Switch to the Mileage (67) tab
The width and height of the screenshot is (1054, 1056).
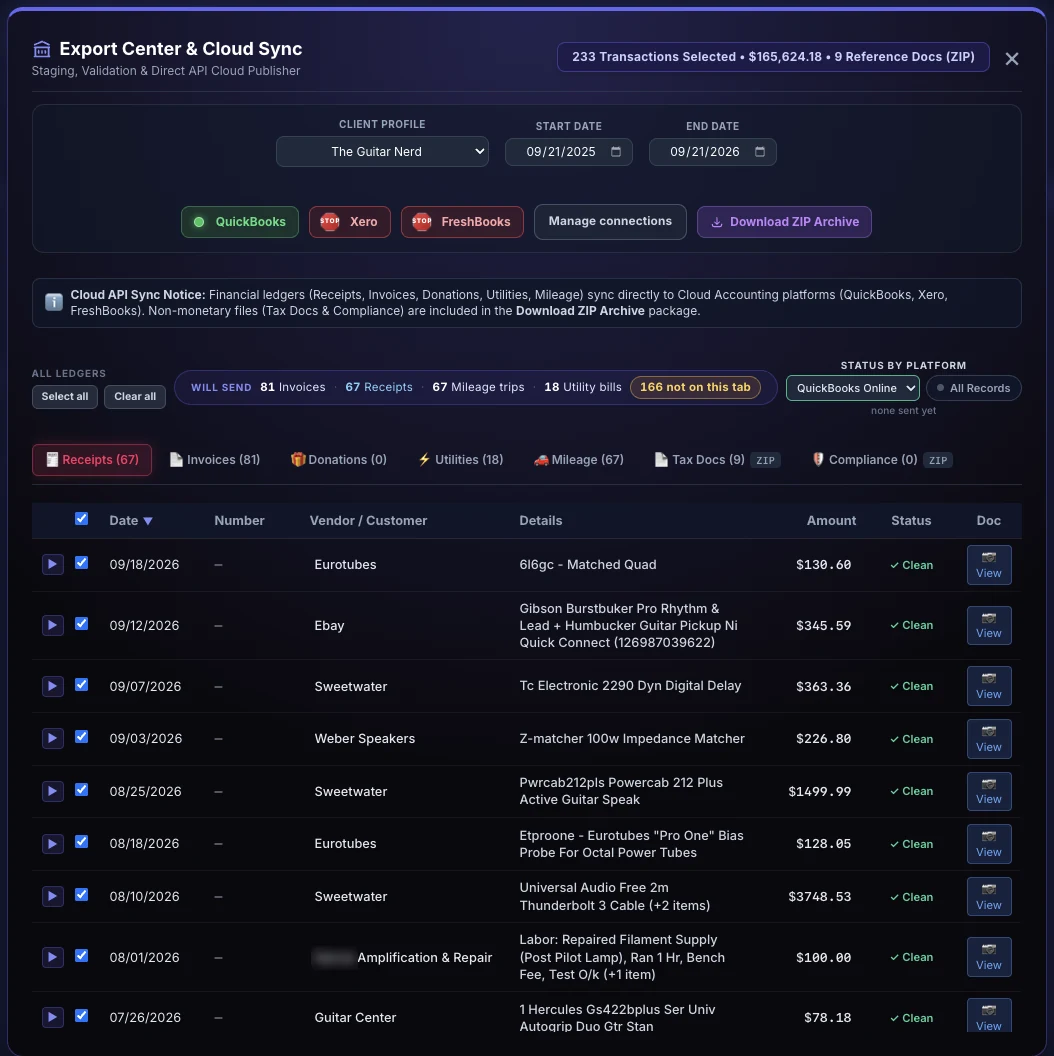point(579,460)
